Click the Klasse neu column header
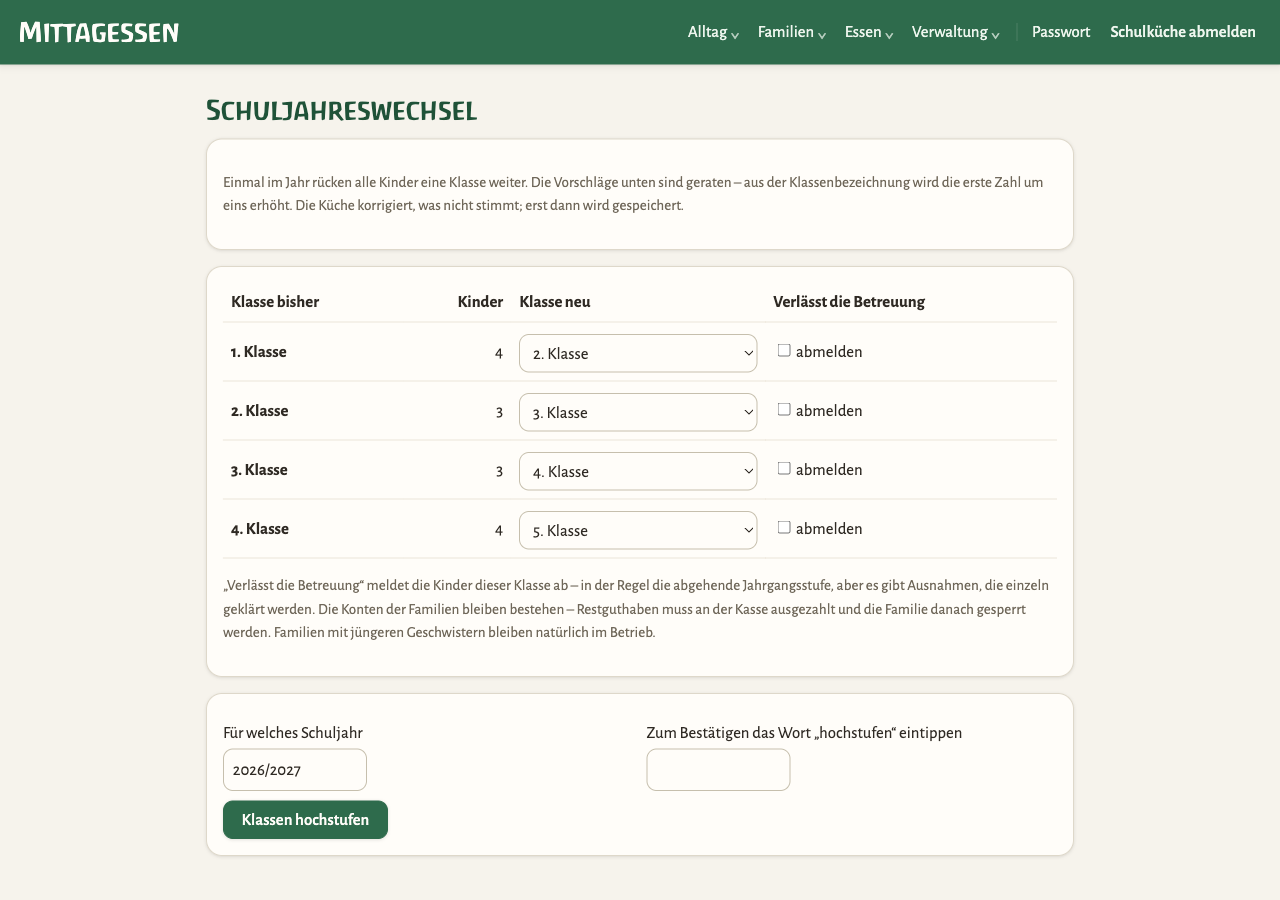Image resolution: width=1280 pixels, height=900 pixels. point(555,302)
